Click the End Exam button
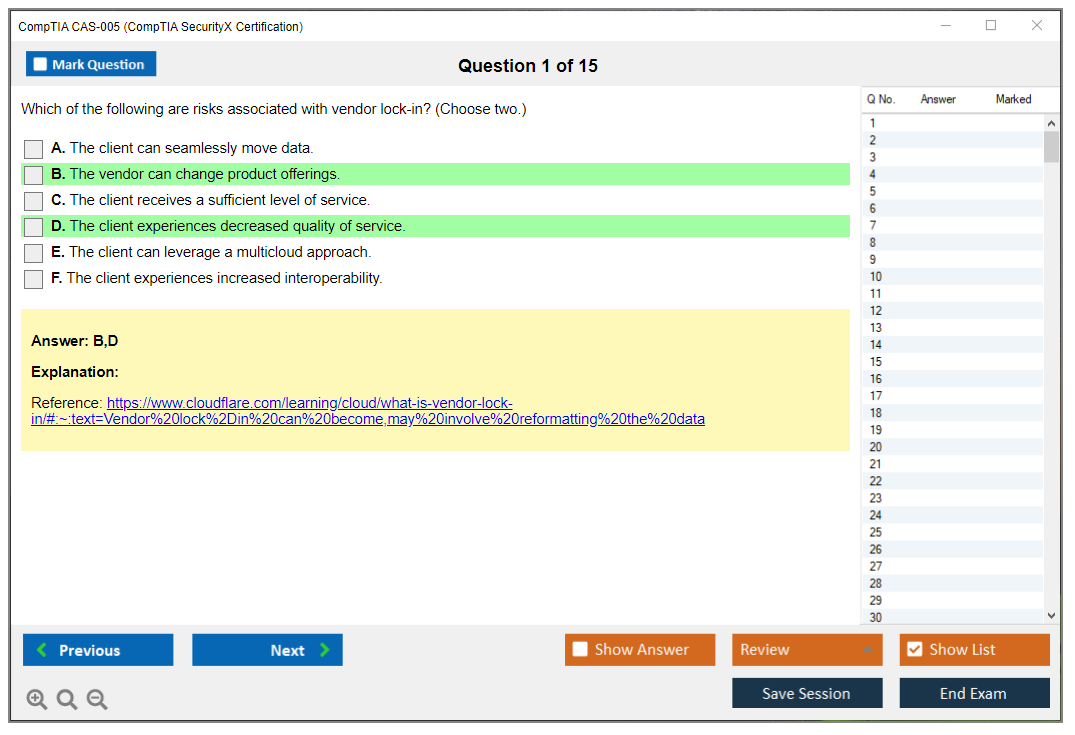The image size is (1075, 735). point(974,692)
